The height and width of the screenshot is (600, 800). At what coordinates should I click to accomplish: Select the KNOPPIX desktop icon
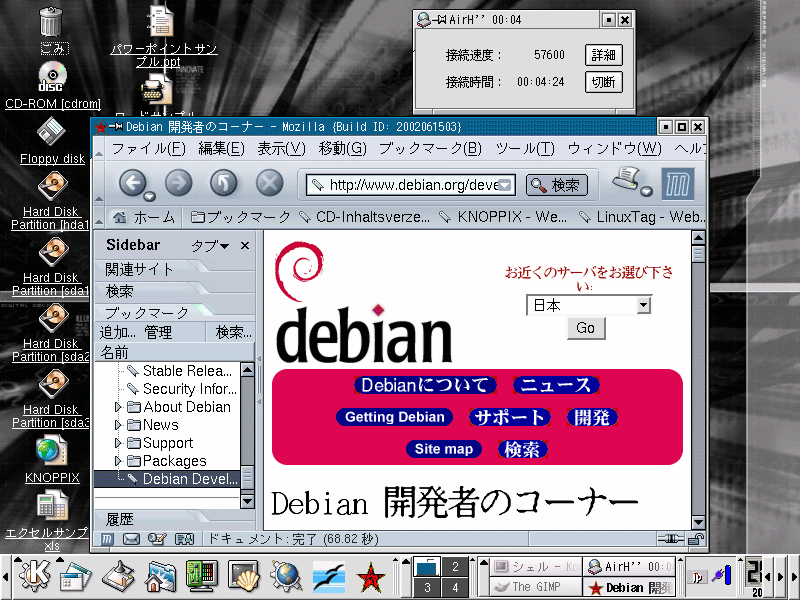[x=52, y=451]
